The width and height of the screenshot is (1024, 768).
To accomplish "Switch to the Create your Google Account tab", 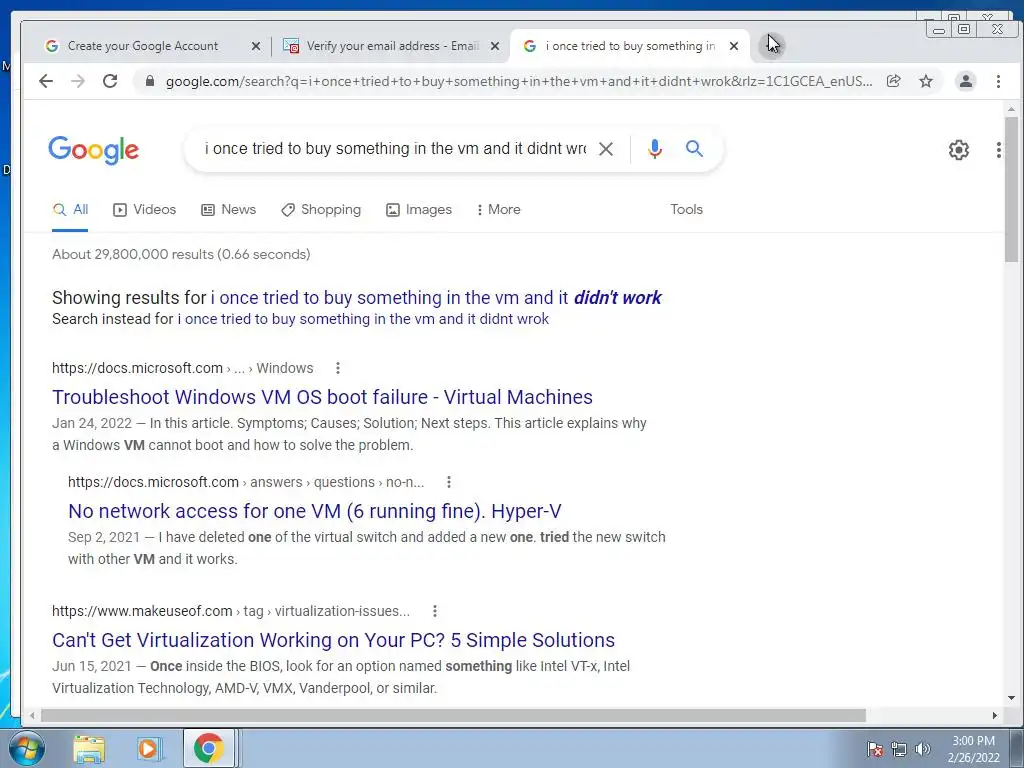I will pos(142,46).
